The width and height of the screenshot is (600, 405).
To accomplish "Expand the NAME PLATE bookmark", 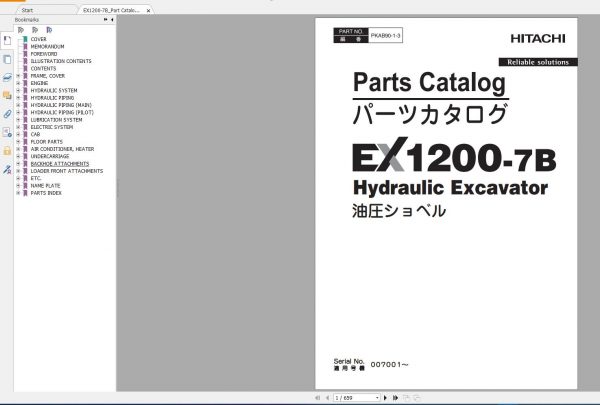I will [18, 186].
